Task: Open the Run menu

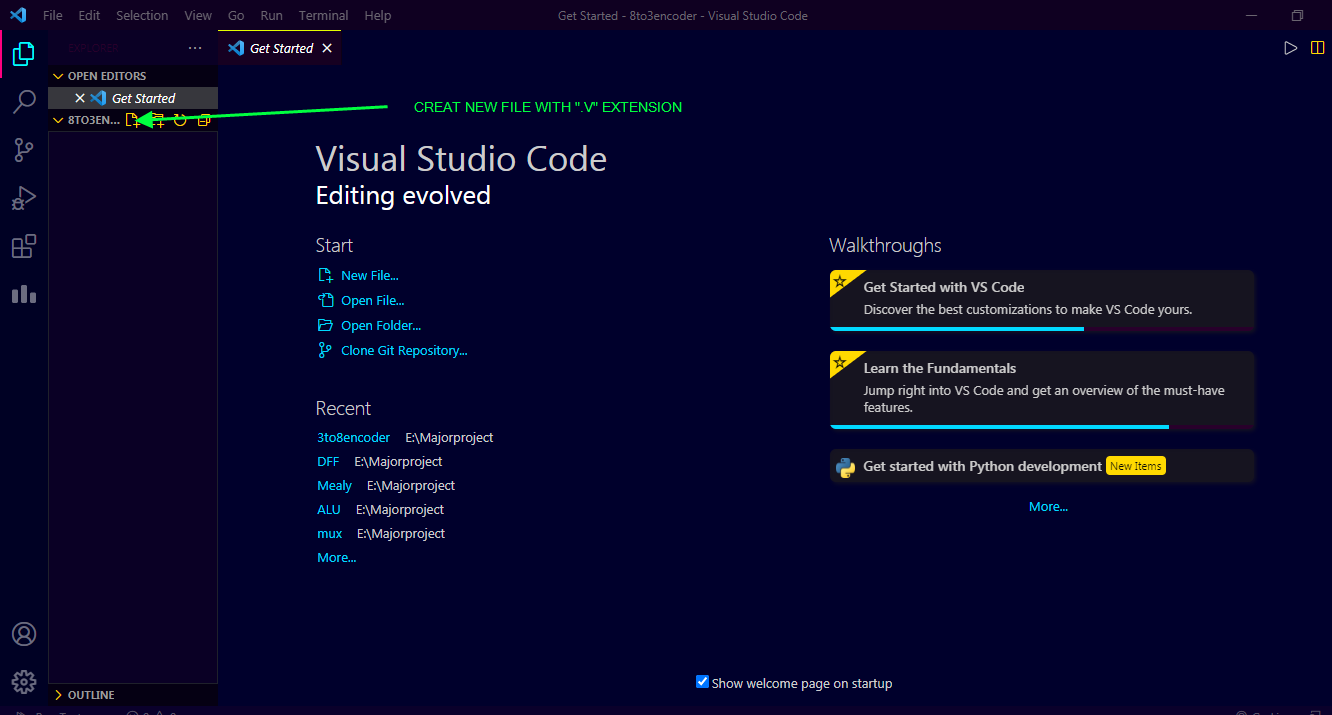Action: pyautogui.click(x=271, y=15)
